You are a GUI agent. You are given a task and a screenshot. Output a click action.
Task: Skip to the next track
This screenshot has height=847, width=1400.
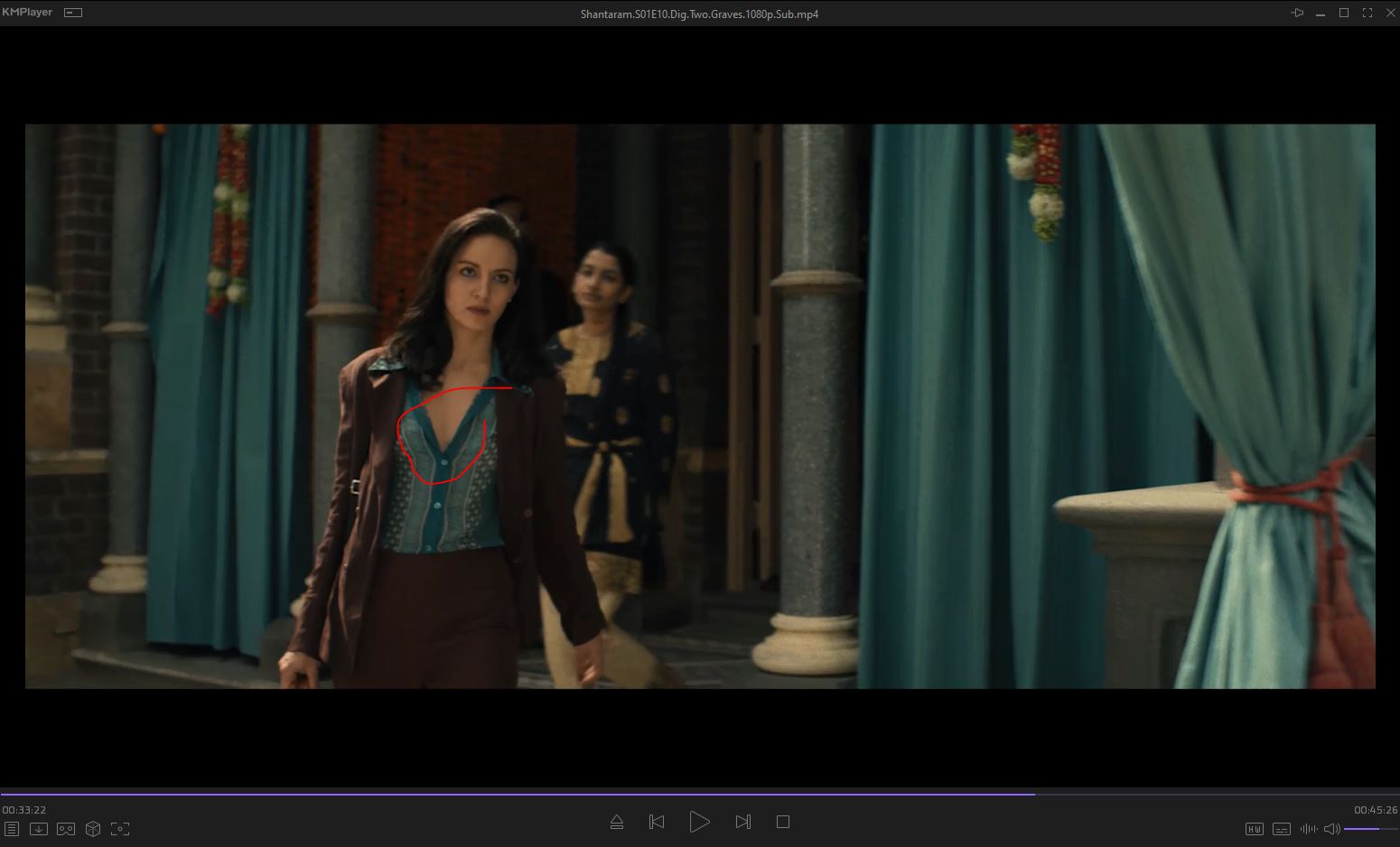[742, 822]
